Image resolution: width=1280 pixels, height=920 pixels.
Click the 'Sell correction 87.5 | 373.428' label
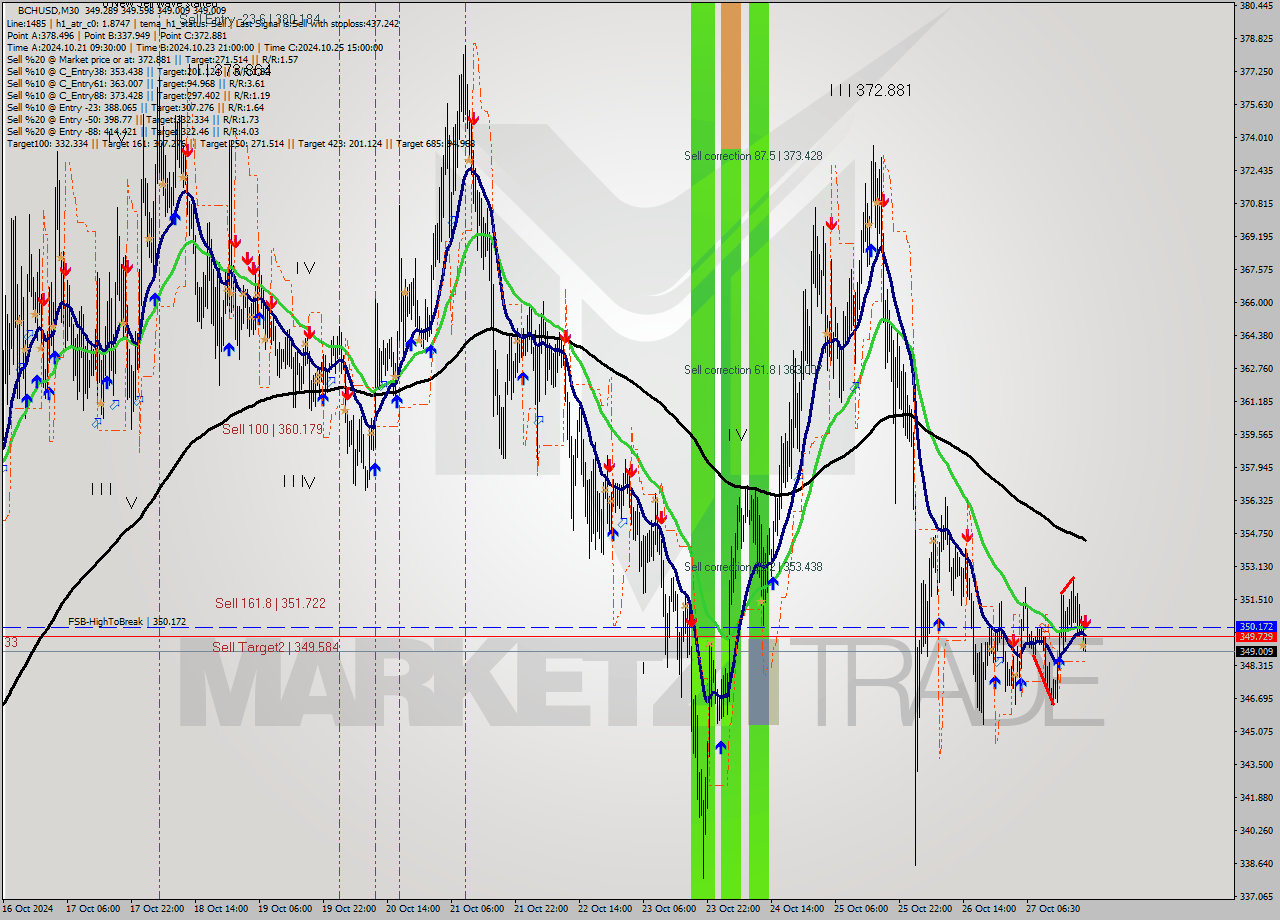pyautogui.click(x=753, y=156)
